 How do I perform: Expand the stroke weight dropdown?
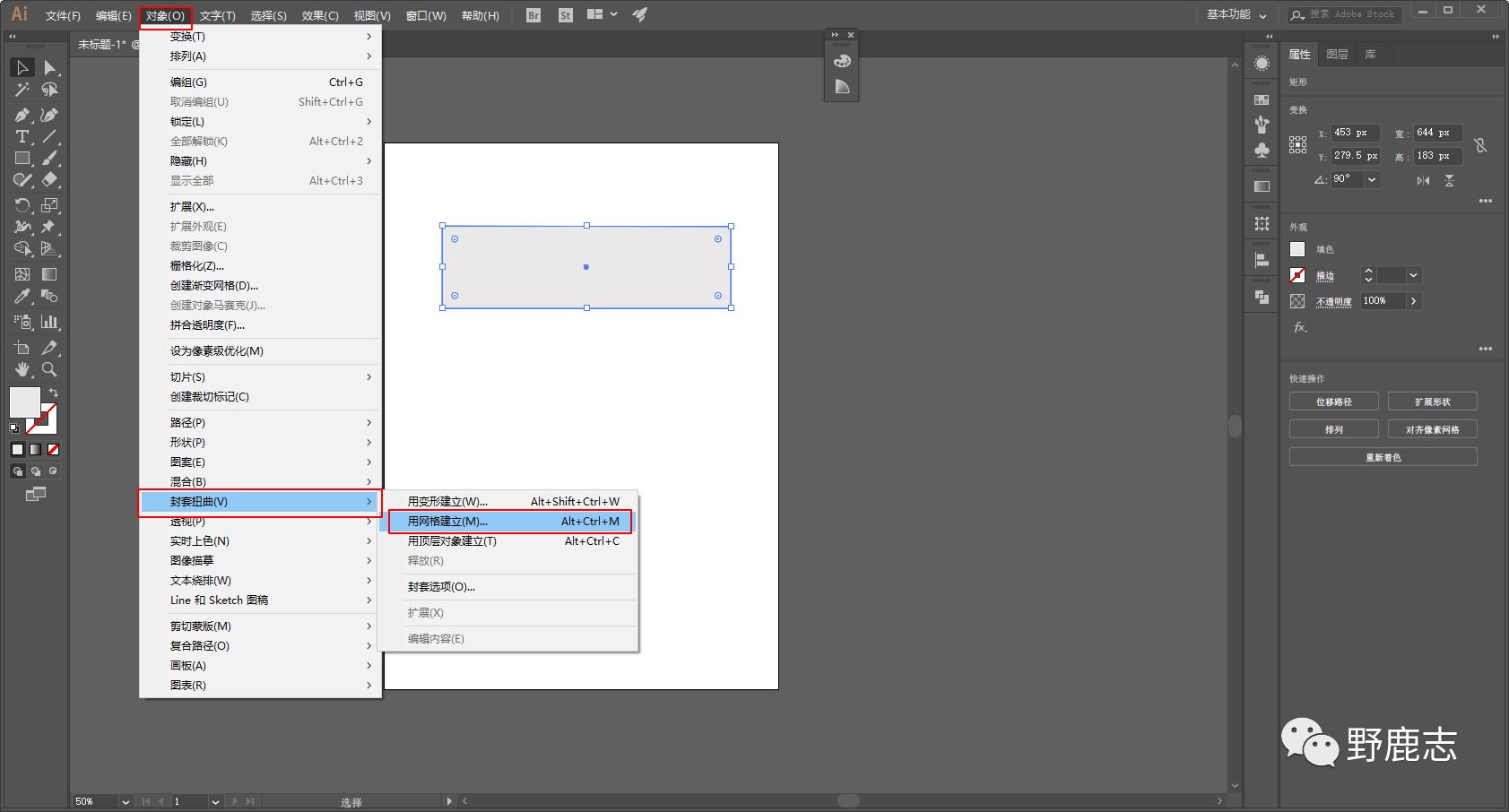click(1413, 276)
